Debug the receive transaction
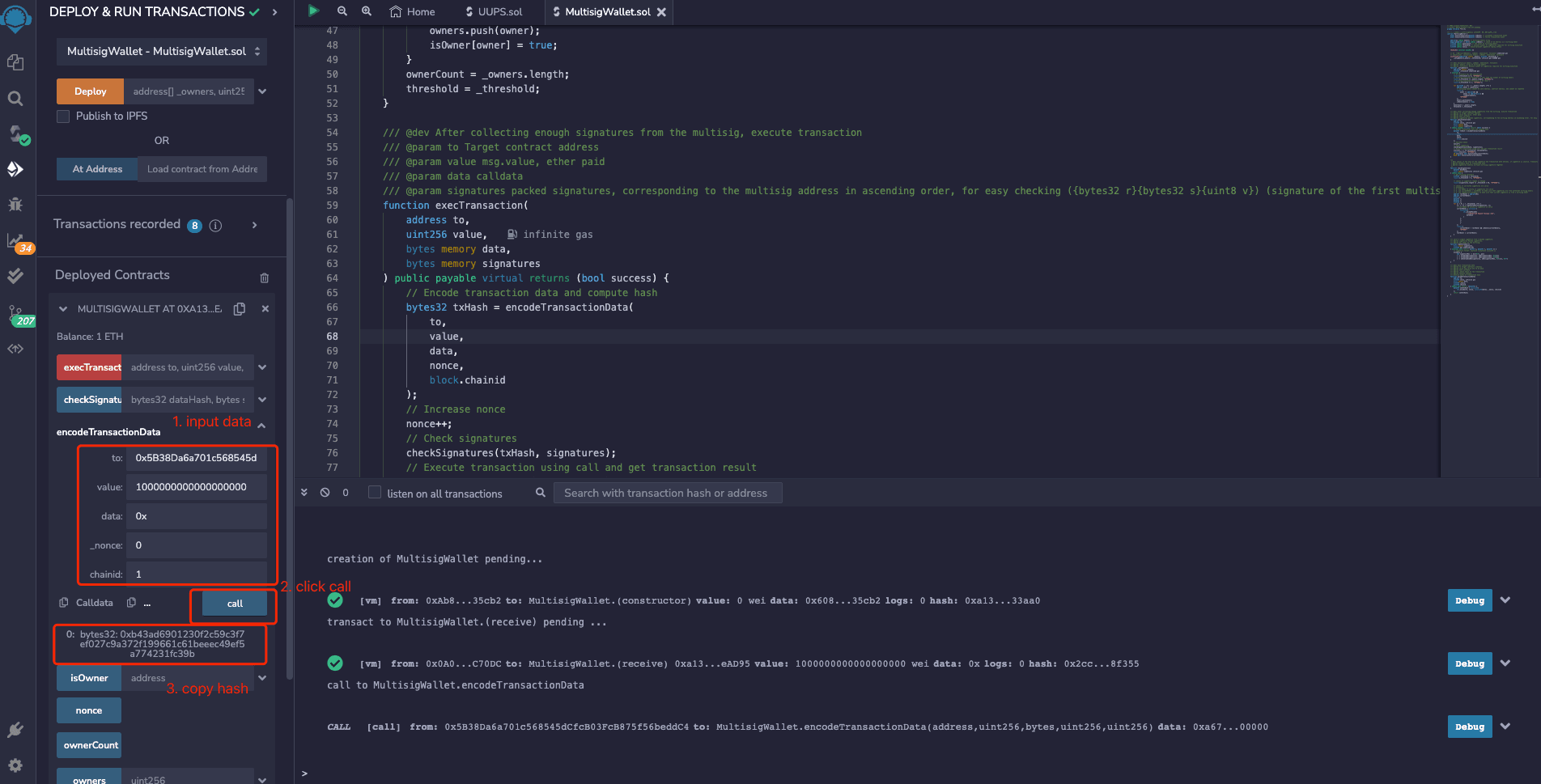The image size is (1541, 784). pos(1470,663)
